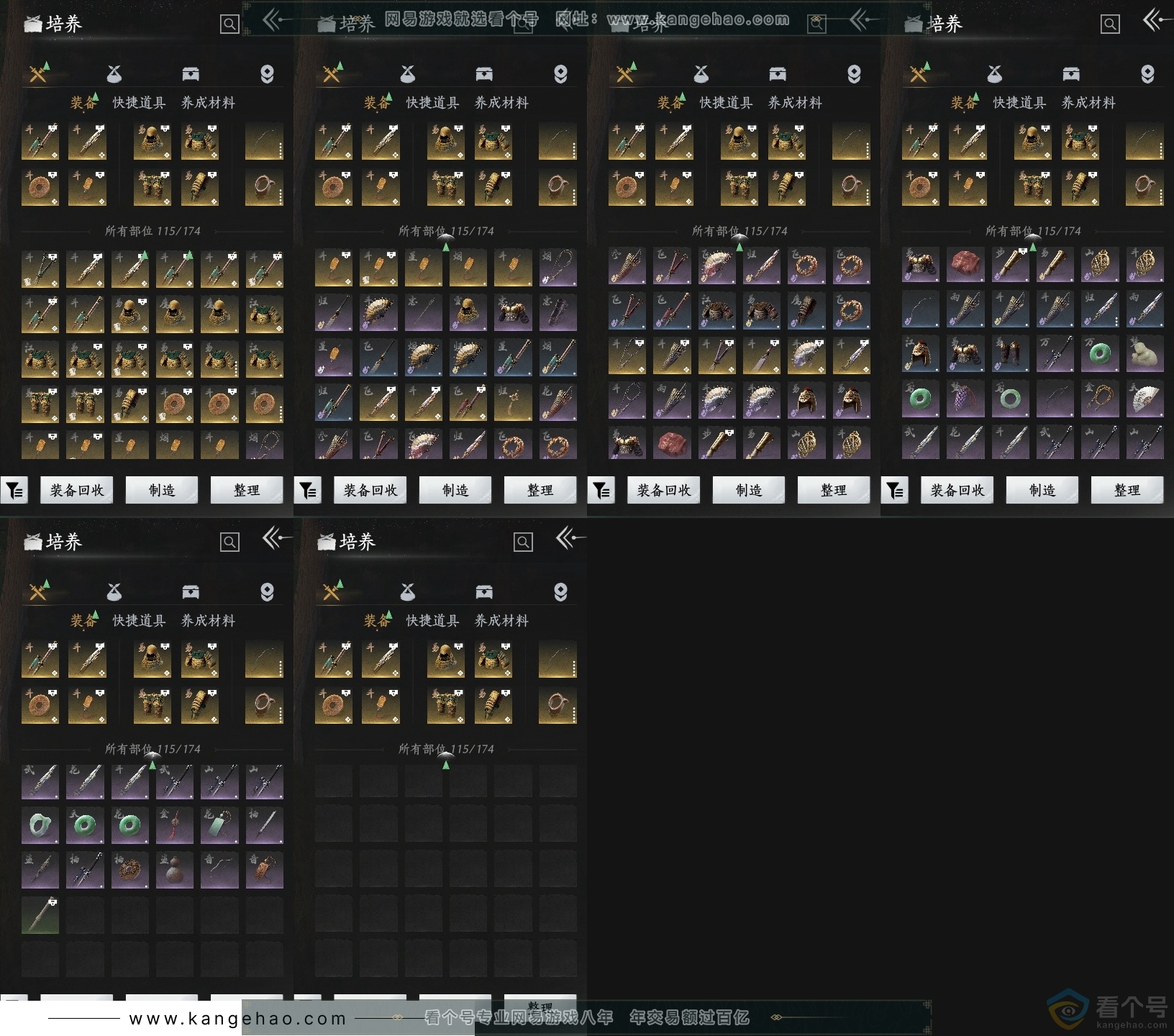Select red cloth inventory item in top-right panel
The width and height of the screenshot is (1174, 1036).
coord(965,265)
